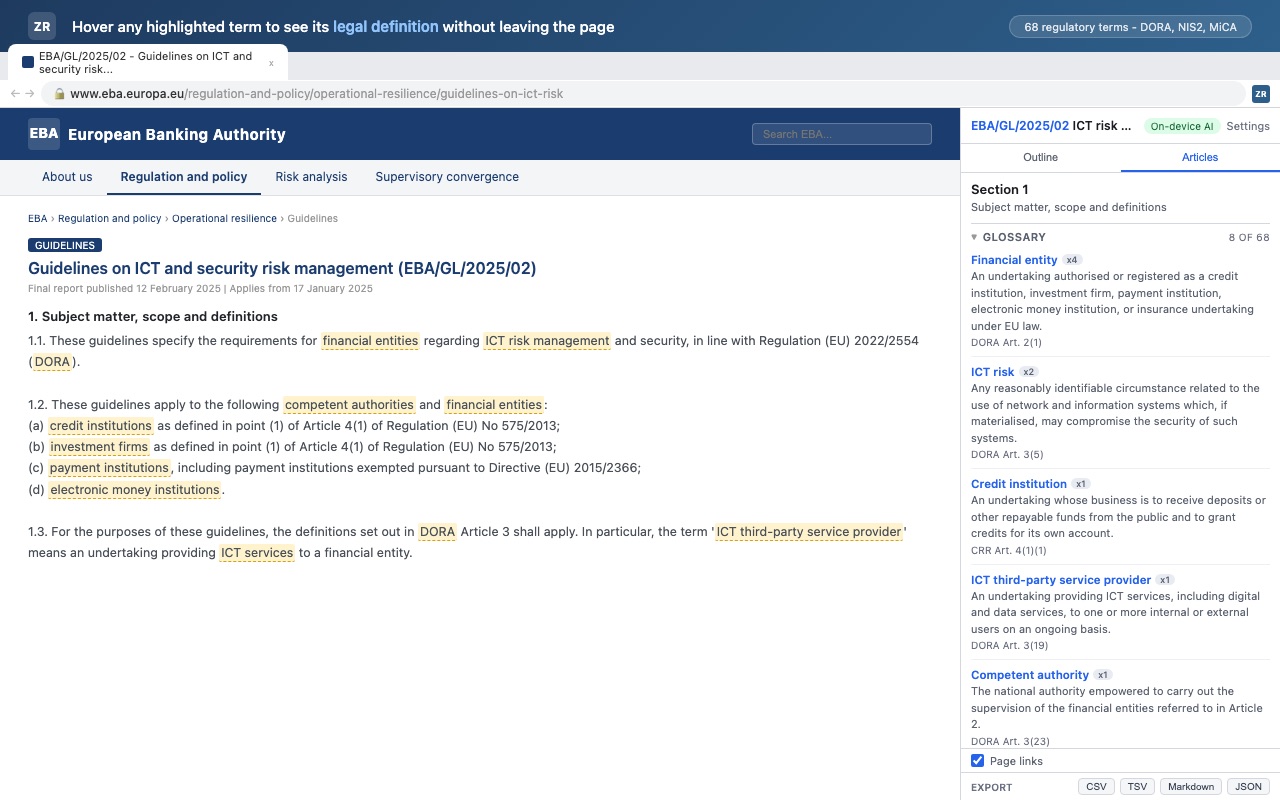Click the 'DORA Art. 3(5)' citation
This screenshot has height=800, width=1280.
tap(1007, 455)
